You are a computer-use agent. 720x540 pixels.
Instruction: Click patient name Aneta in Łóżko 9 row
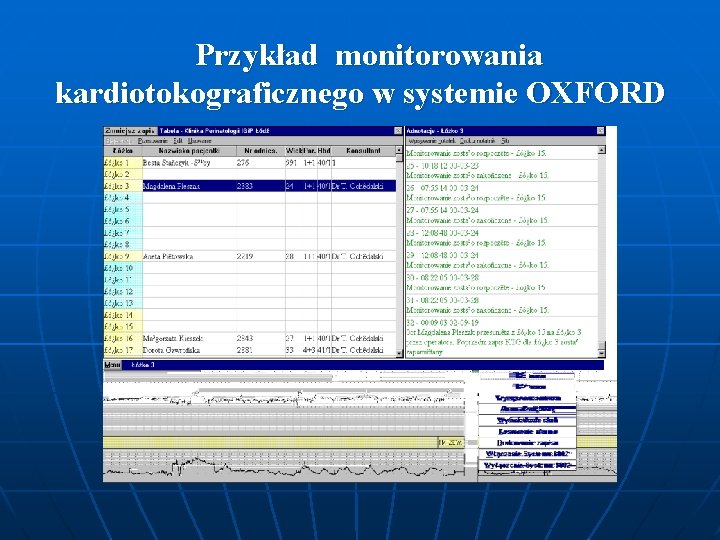pos(168,256)
